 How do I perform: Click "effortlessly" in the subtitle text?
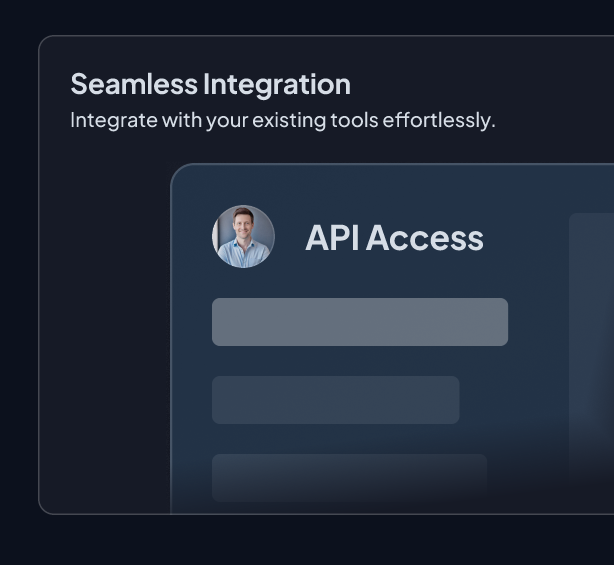[x=439, y=121]
